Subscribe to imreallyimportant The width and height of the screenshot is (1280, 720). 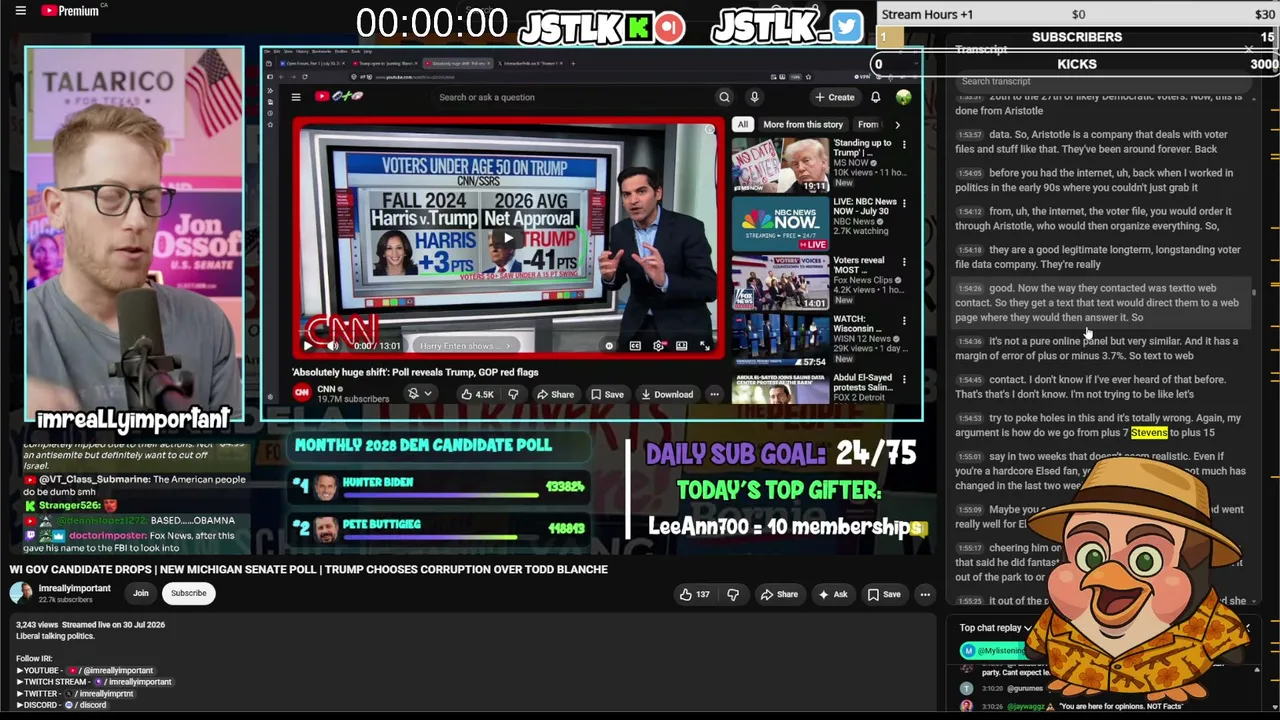(x=188, y=593)
